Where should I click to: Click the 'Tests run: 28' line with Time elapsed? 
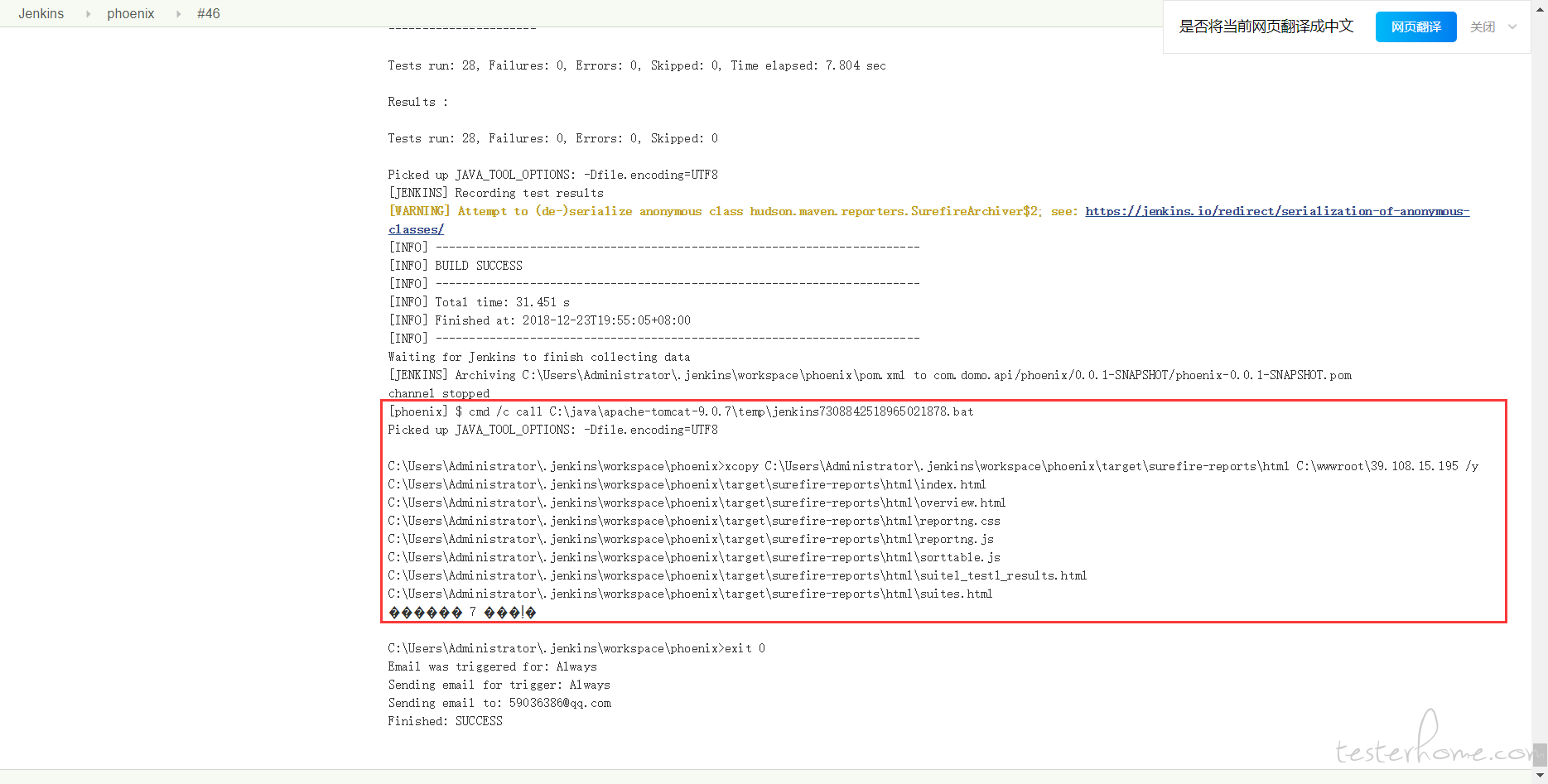pos(637,65)
